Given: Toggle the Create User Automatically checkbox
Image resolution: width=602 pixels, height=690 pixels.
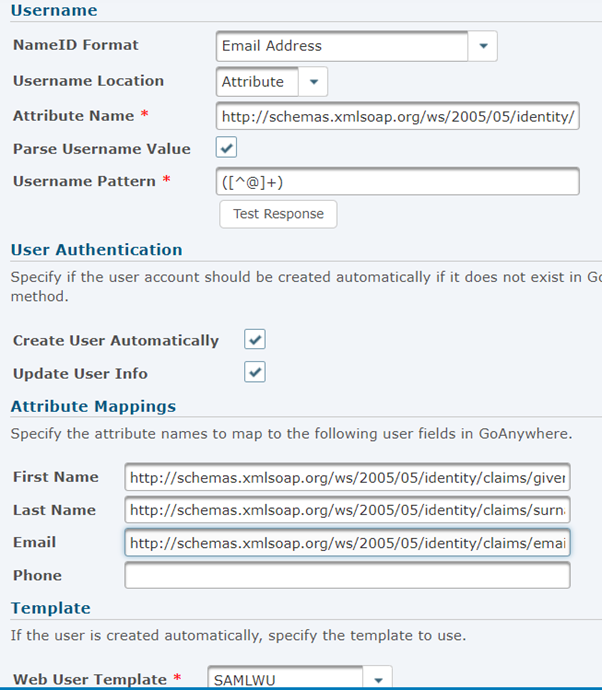Looking at the screenshot, I should (255, 339).
